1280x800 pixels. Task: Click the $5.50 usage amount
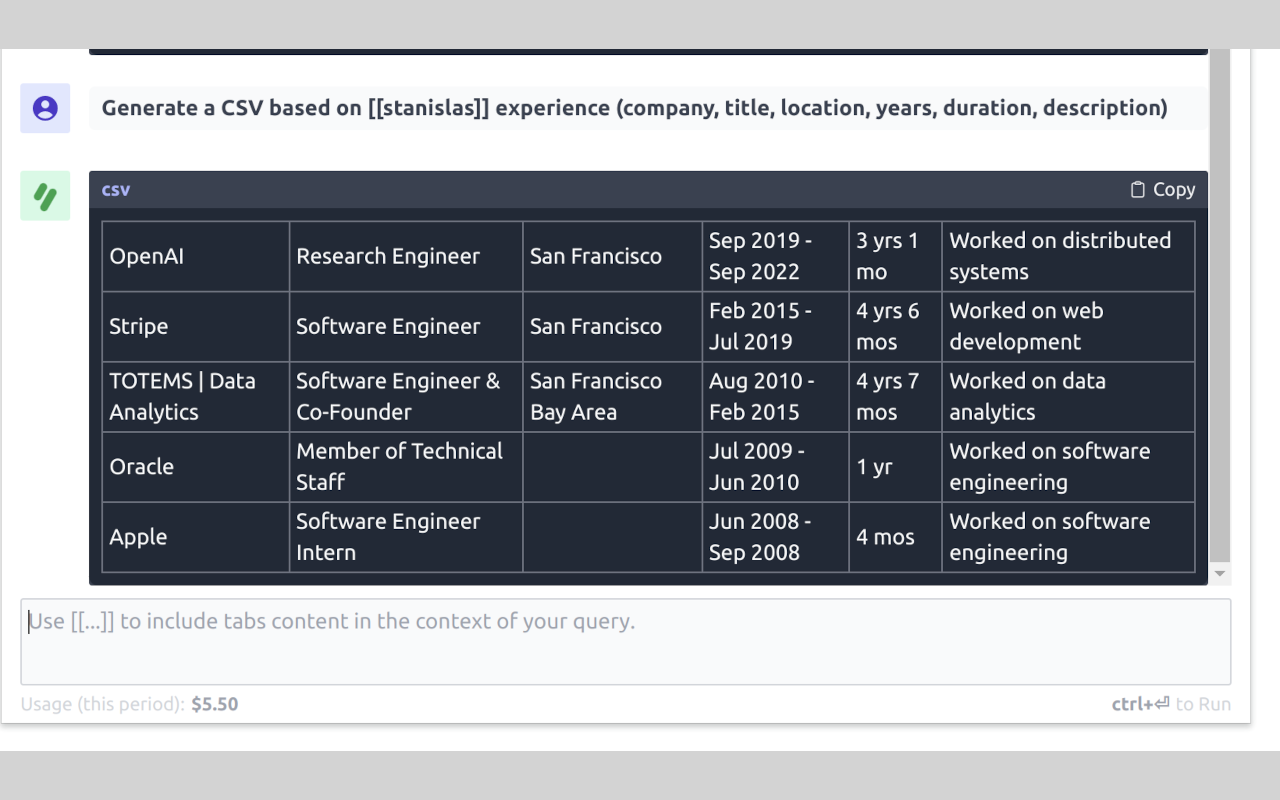click(x=215, y=704)
